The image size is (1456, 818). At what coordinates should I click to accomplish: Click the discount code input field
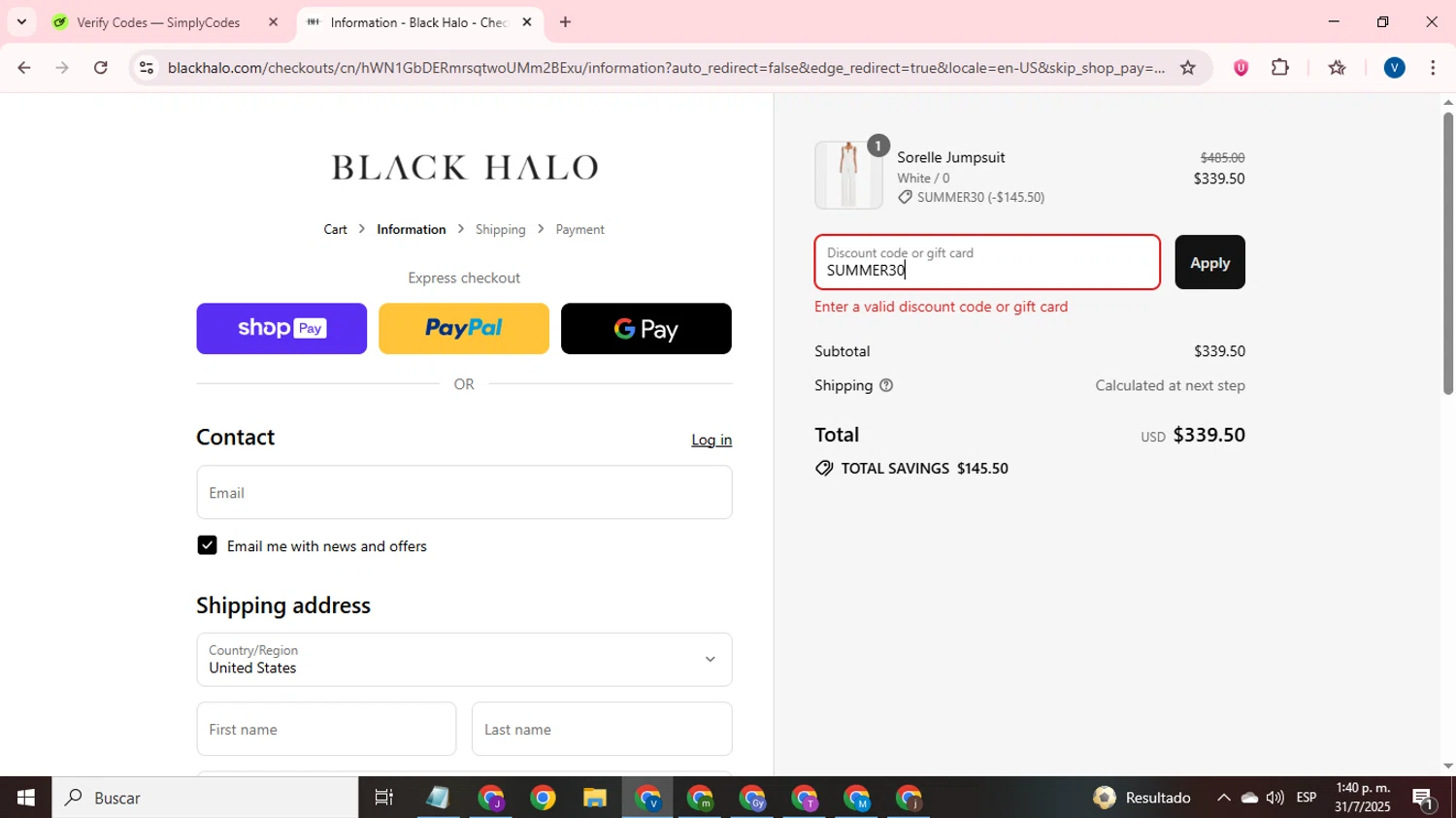987,262
